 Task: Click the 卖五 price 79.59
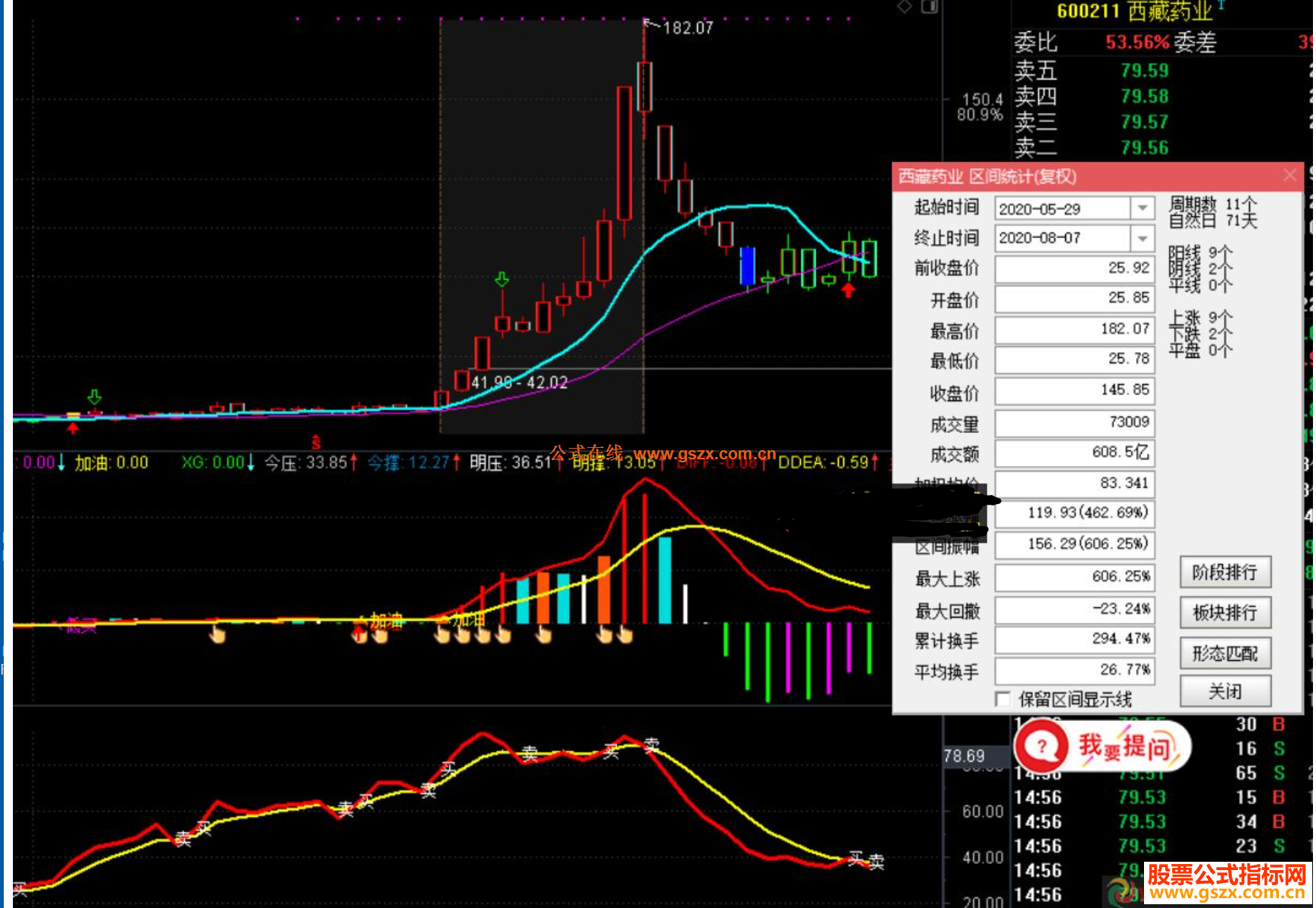[x=1144, y=70]
